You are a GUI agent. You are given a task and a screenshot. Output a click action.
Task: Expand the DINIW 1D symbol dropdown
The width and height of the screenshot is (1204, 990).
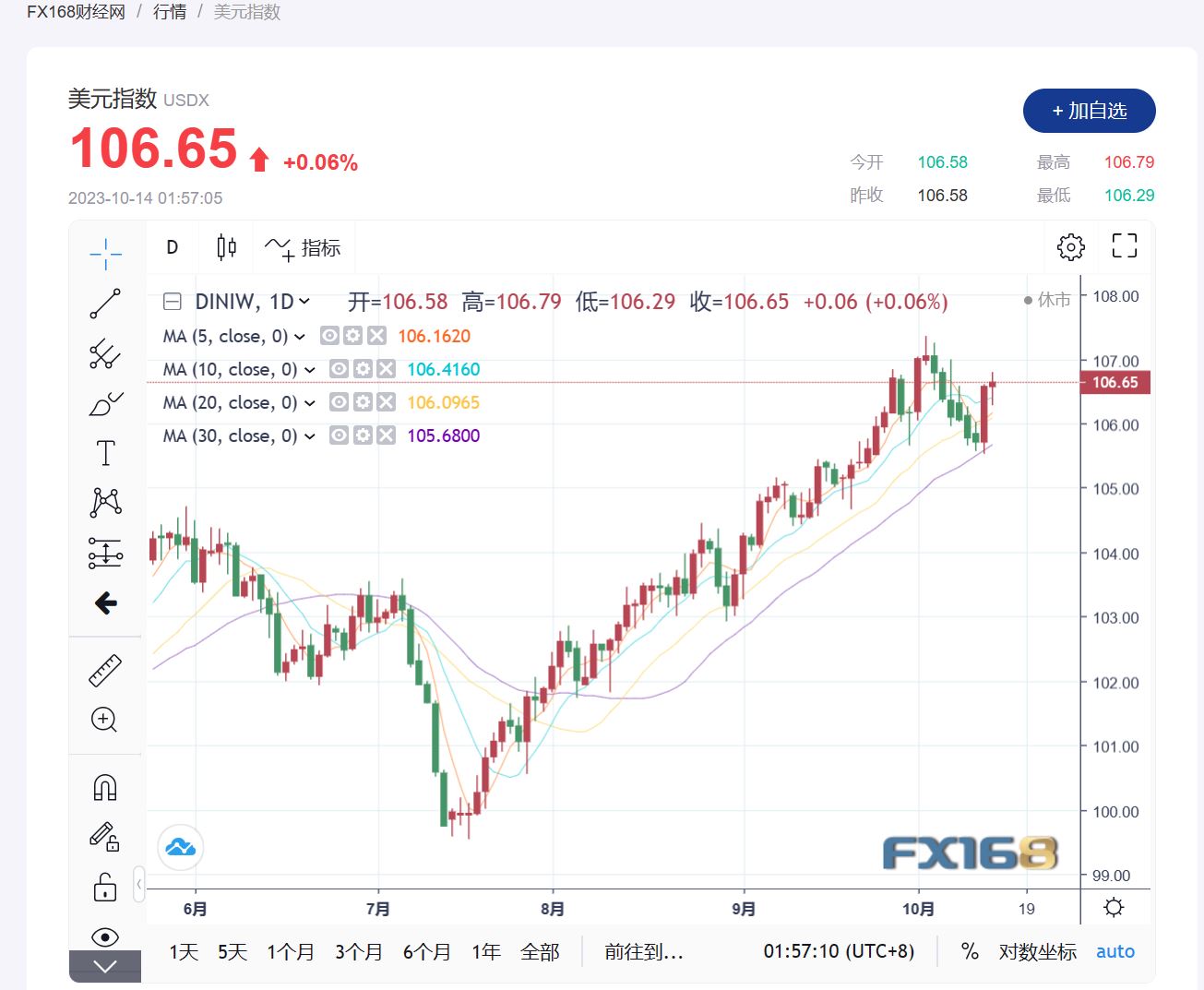304,302
